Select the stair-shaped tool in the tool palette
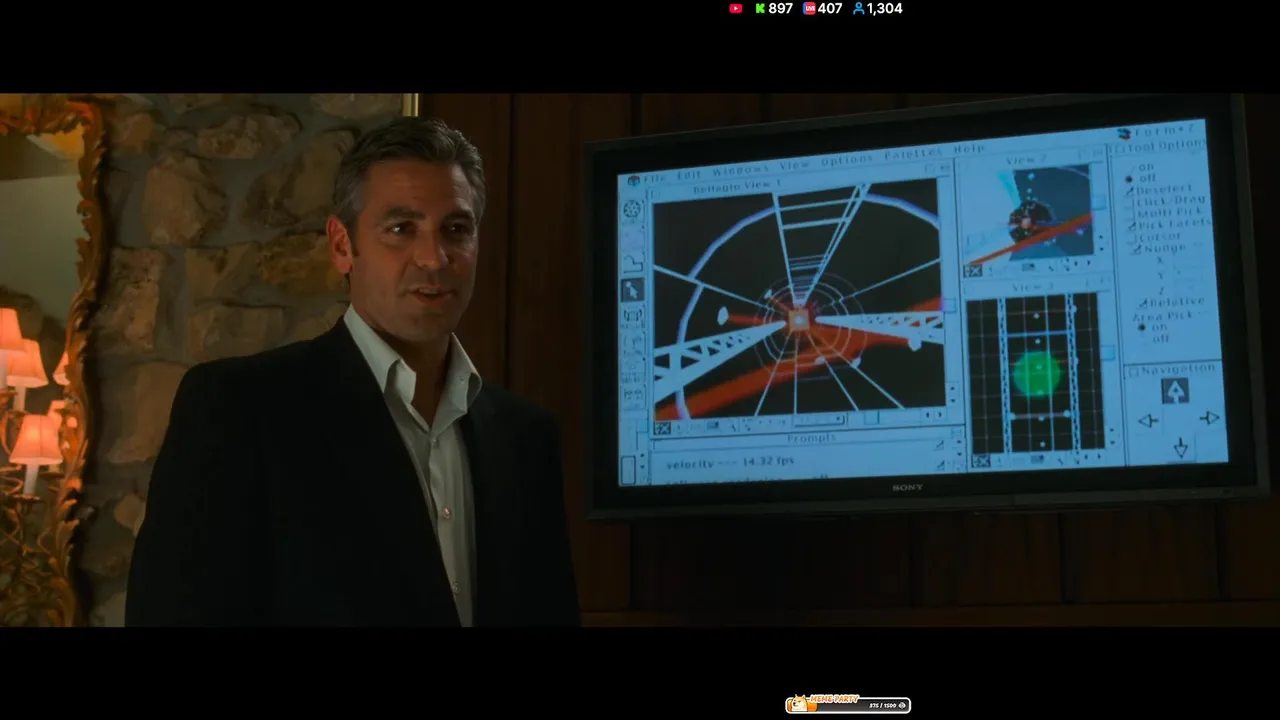This screenshot has width=1280, height=720. pyautogui.click(x=632, y=263)
